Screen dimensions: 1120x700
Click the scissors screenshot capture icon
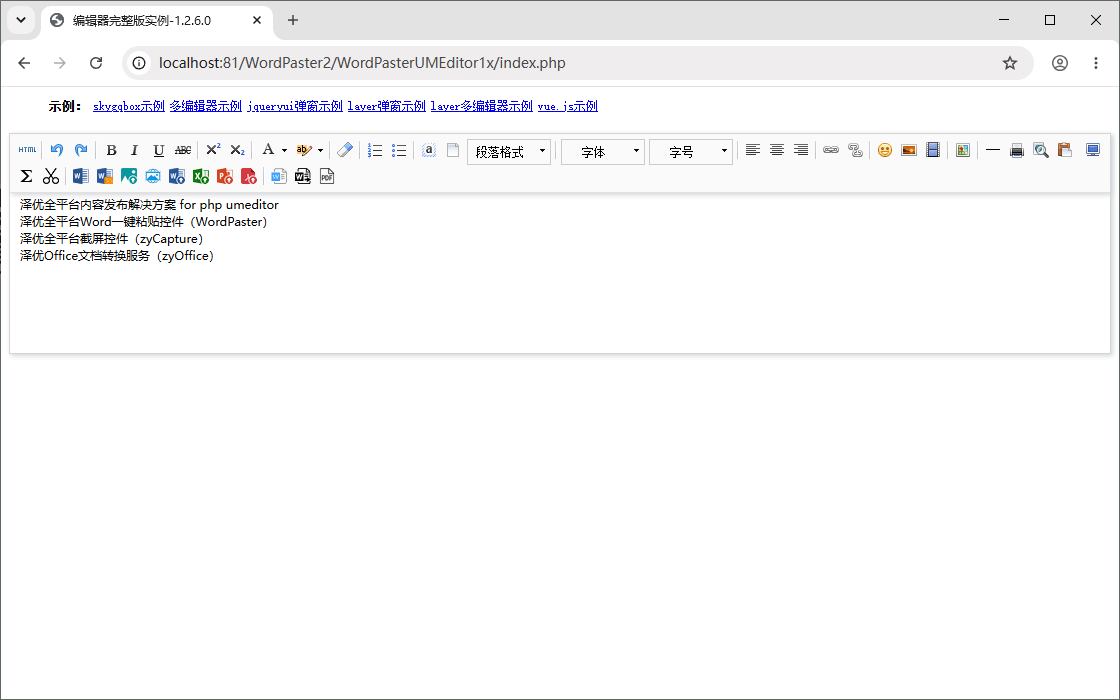coord(51,176)
